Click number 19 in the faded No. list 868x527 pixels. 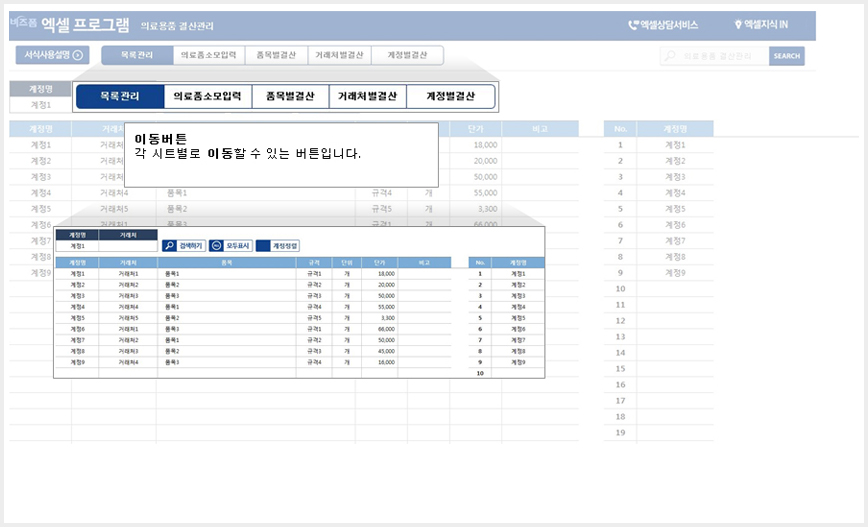pos(621,433)
